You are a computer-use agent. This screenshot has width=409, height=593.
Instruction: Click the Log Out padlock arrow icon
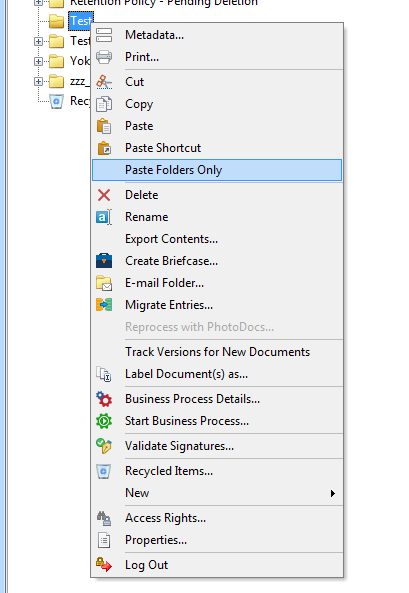pos(104,565)
